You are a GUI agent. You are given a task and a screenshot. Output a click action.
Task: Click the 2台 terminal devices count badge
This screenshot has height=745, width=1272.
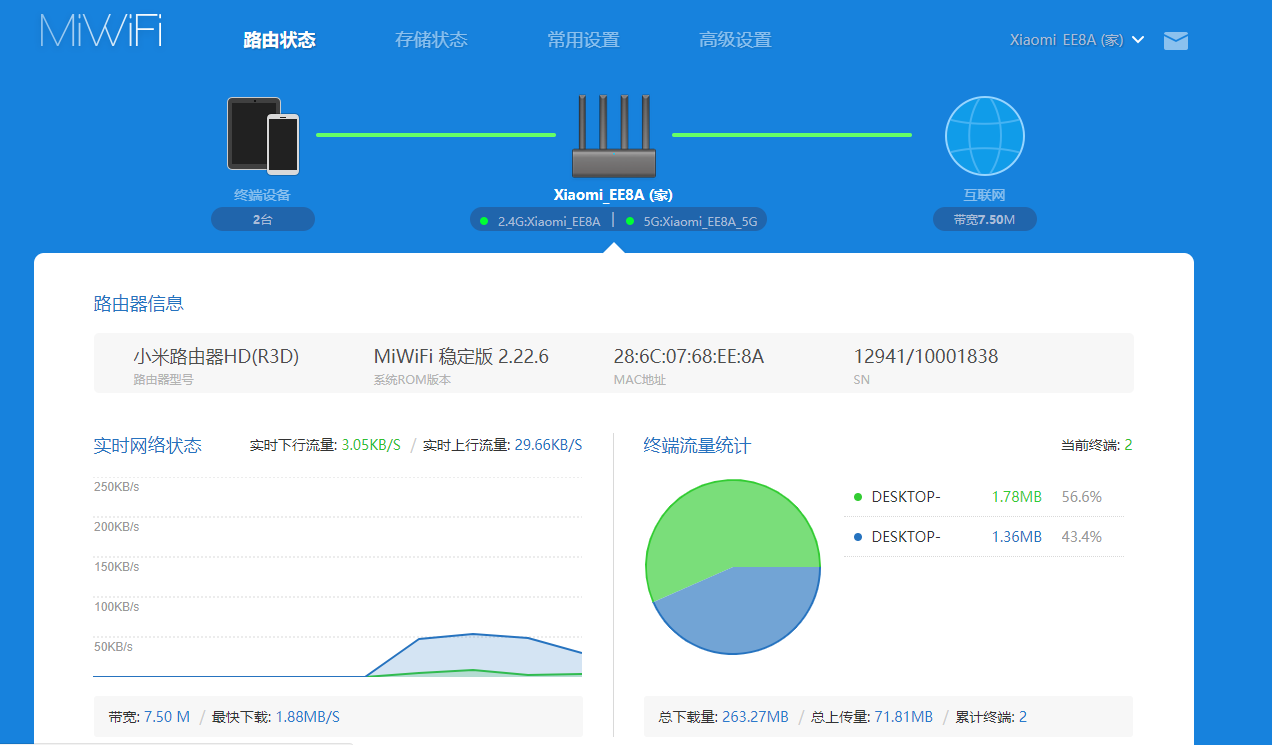(x=263, y=219)
